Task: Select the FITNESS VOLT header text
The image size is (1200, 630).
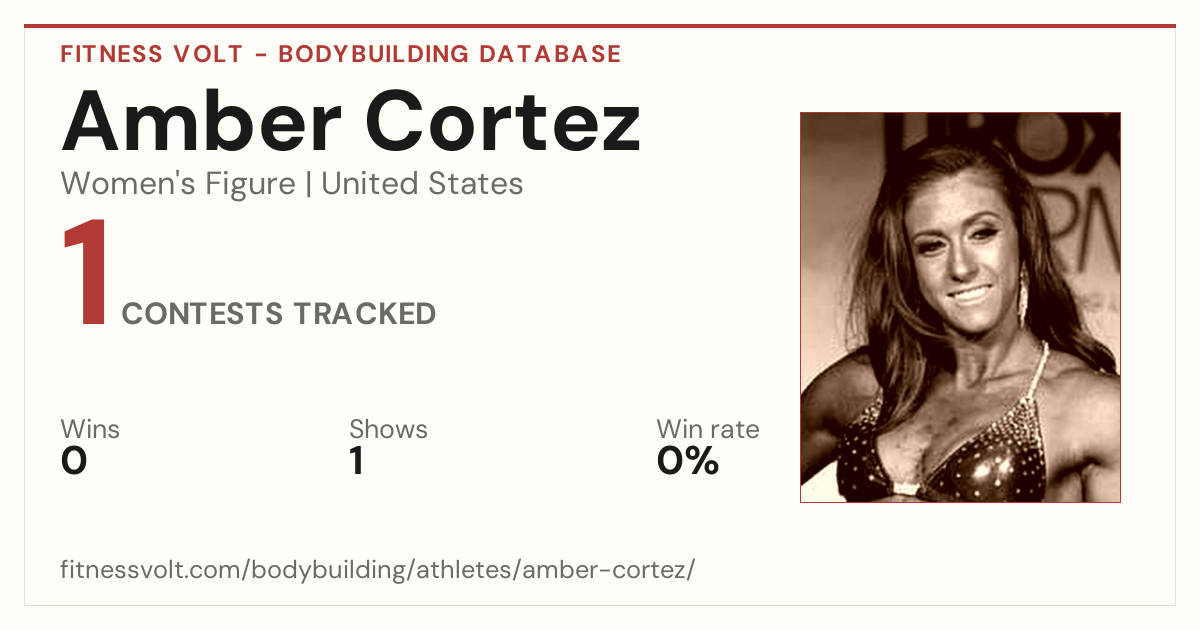Action: 150,54
